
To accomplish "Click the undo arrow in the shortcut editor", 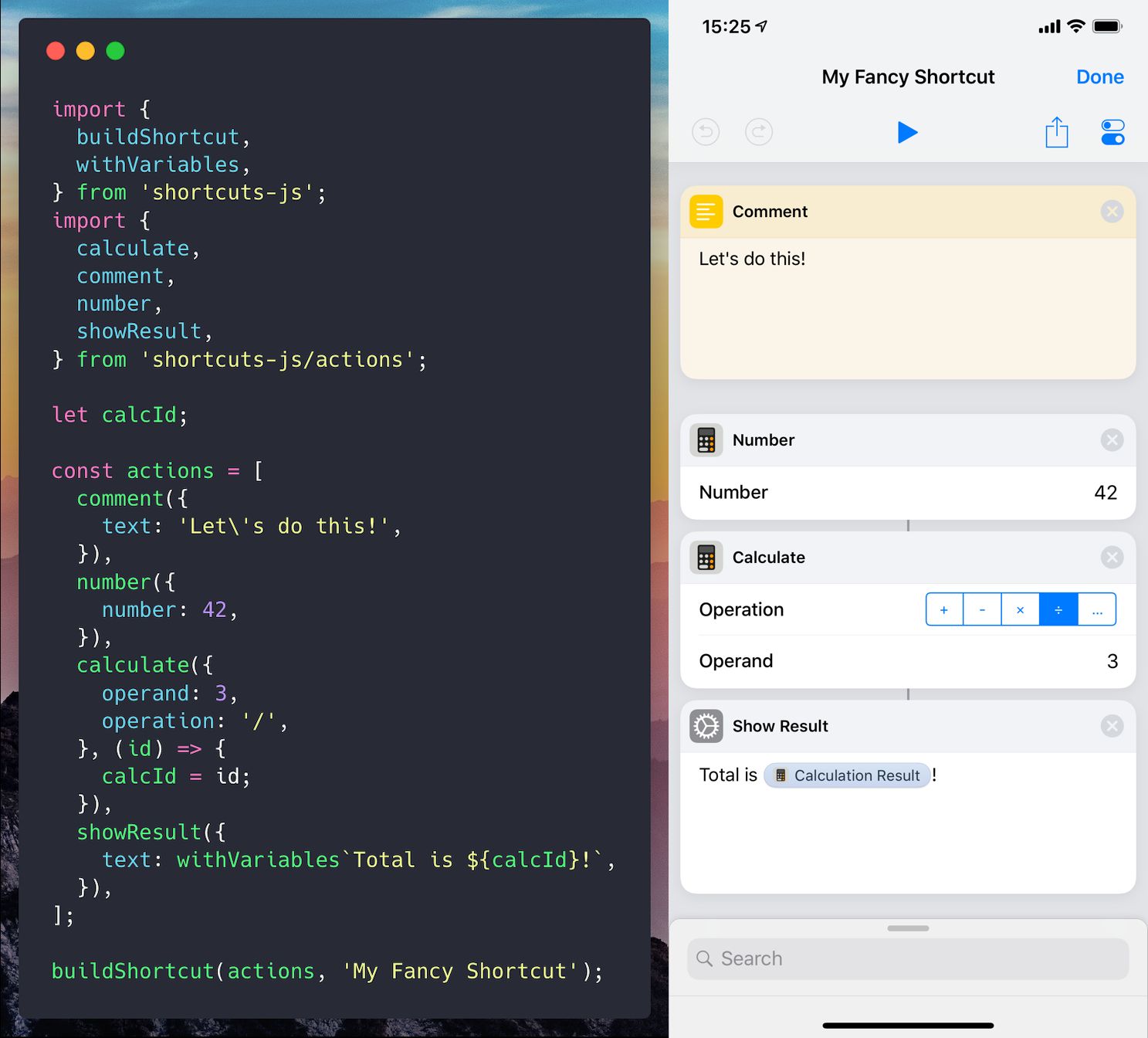I will pyautogui.click(x=705, y=132).
